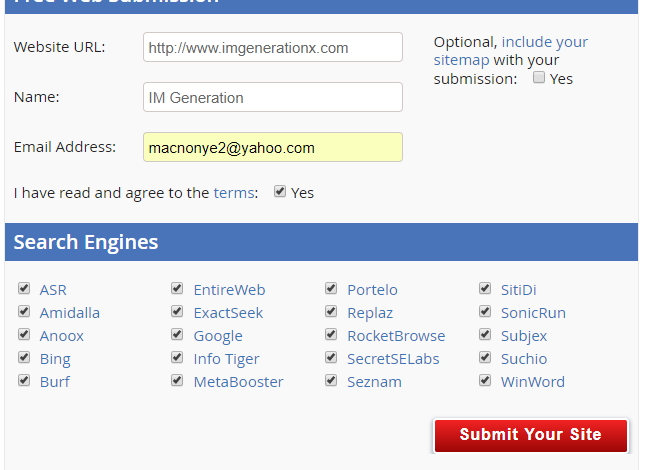Screen dimensions: 653x470
Task: Visit the RocketBrowse link
Action: 396,336
